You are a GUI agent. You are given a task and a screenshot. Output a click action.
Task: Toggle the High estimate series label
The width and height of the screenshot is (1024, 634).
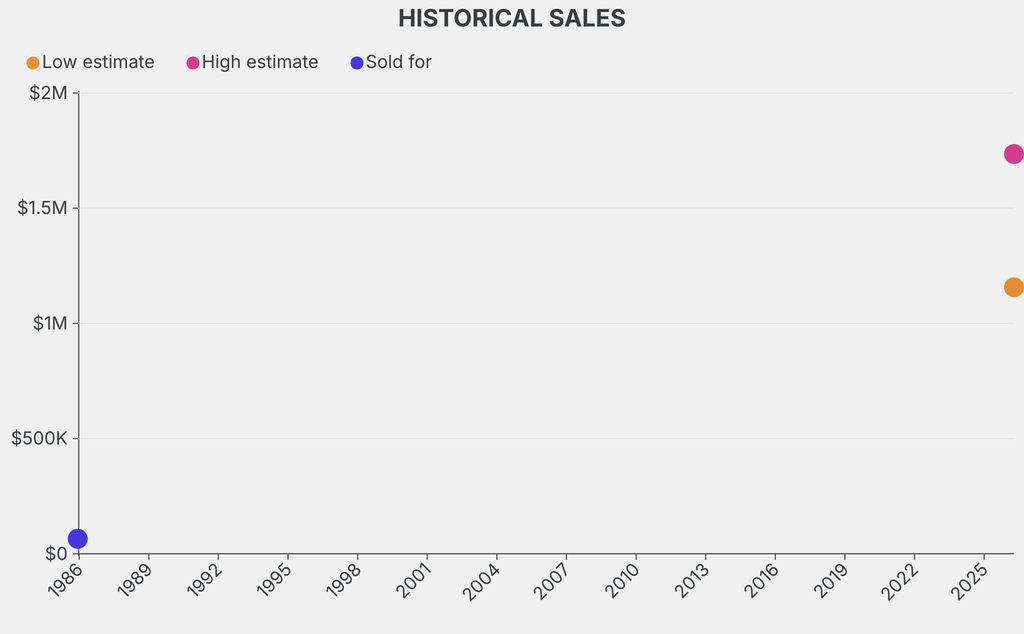click(260, 62)
